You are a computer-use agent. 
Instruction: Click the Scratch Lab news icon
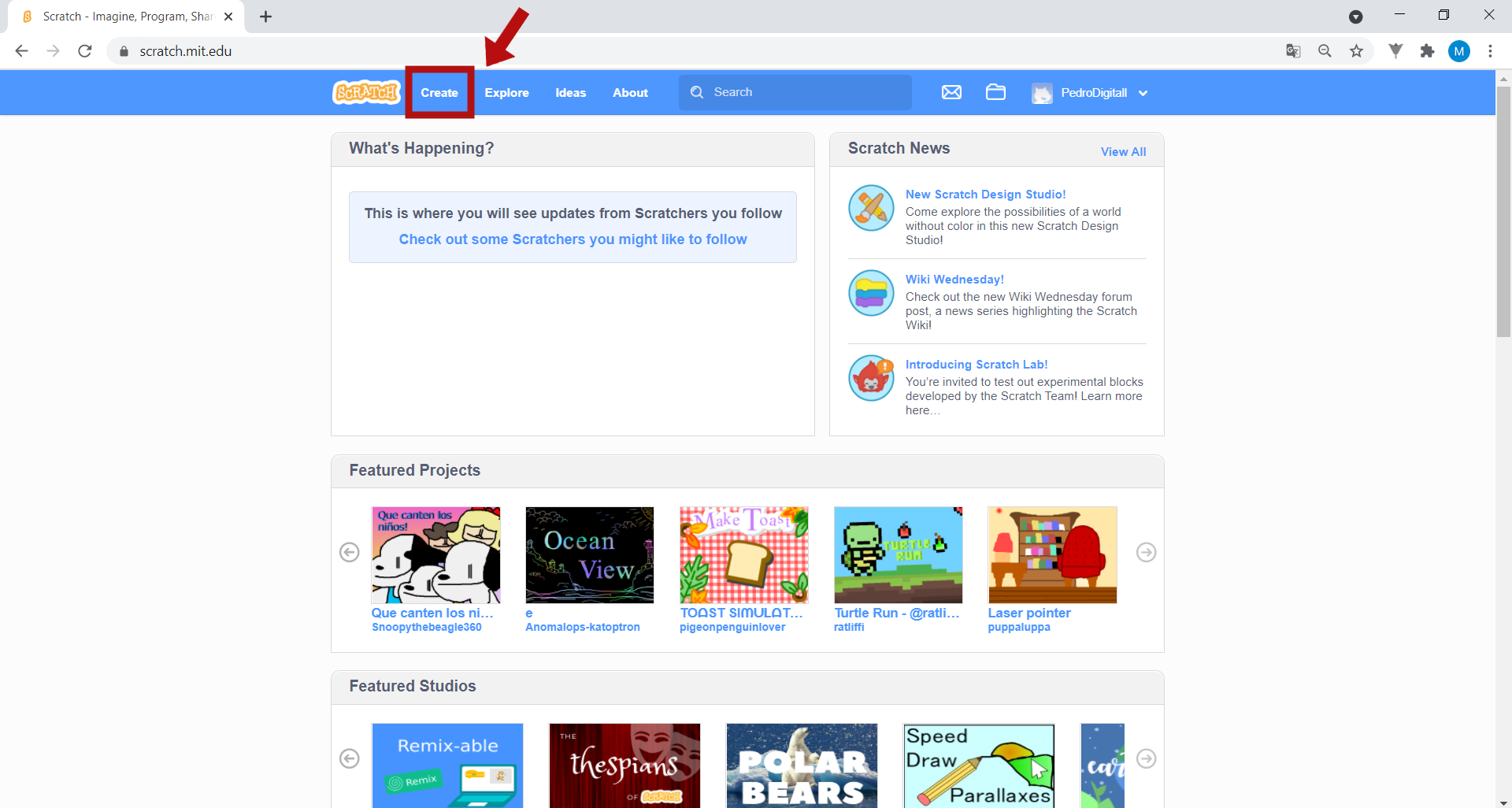[x=871, y=378]
